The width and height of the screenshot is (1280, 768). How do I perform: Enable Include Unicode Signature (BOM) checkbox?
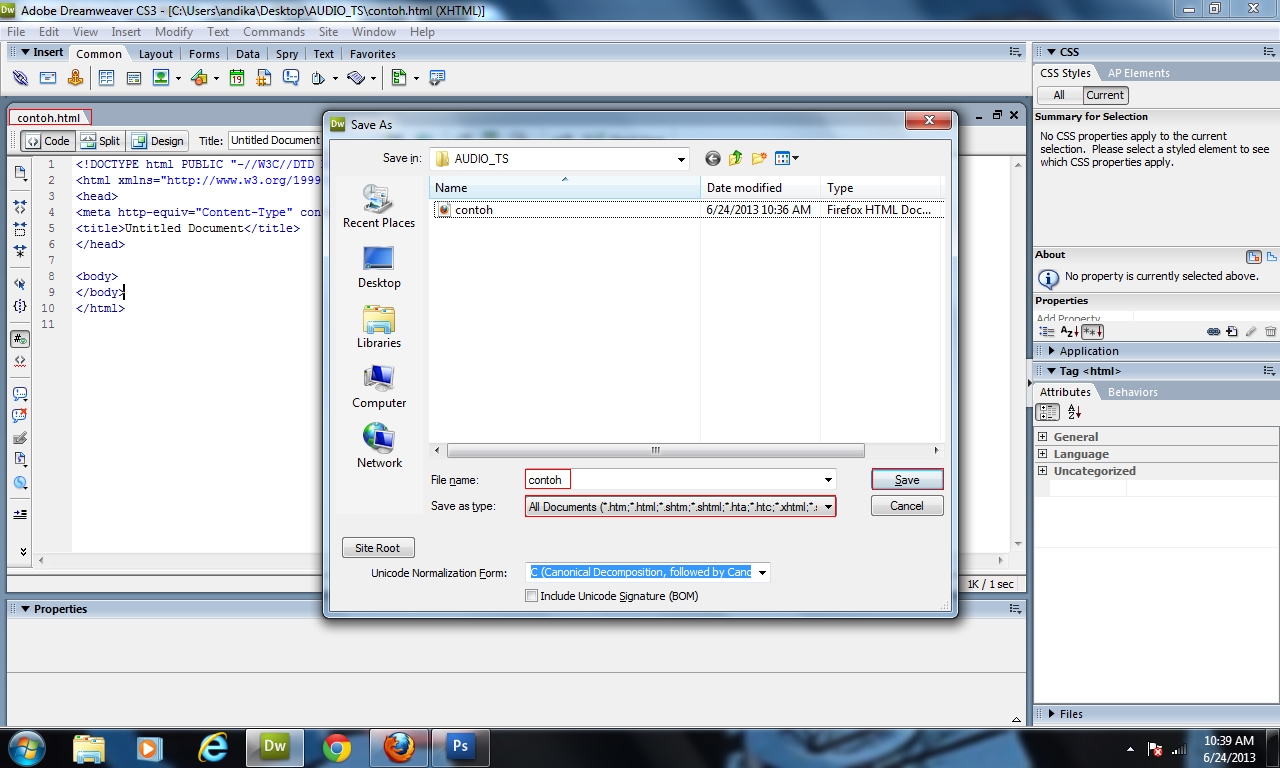pyautogui.click(x=532, y=596)
